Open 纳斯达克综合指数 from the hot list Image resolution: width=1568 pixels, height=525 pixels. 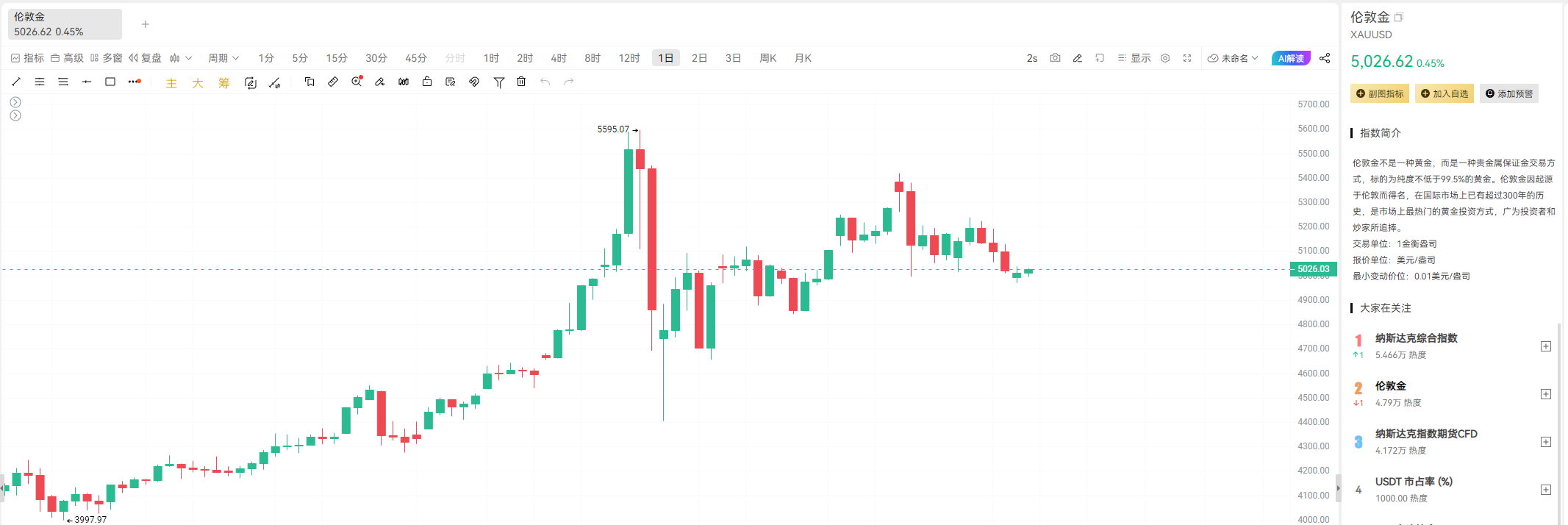pyautogui.click(x=1417, y=338)
